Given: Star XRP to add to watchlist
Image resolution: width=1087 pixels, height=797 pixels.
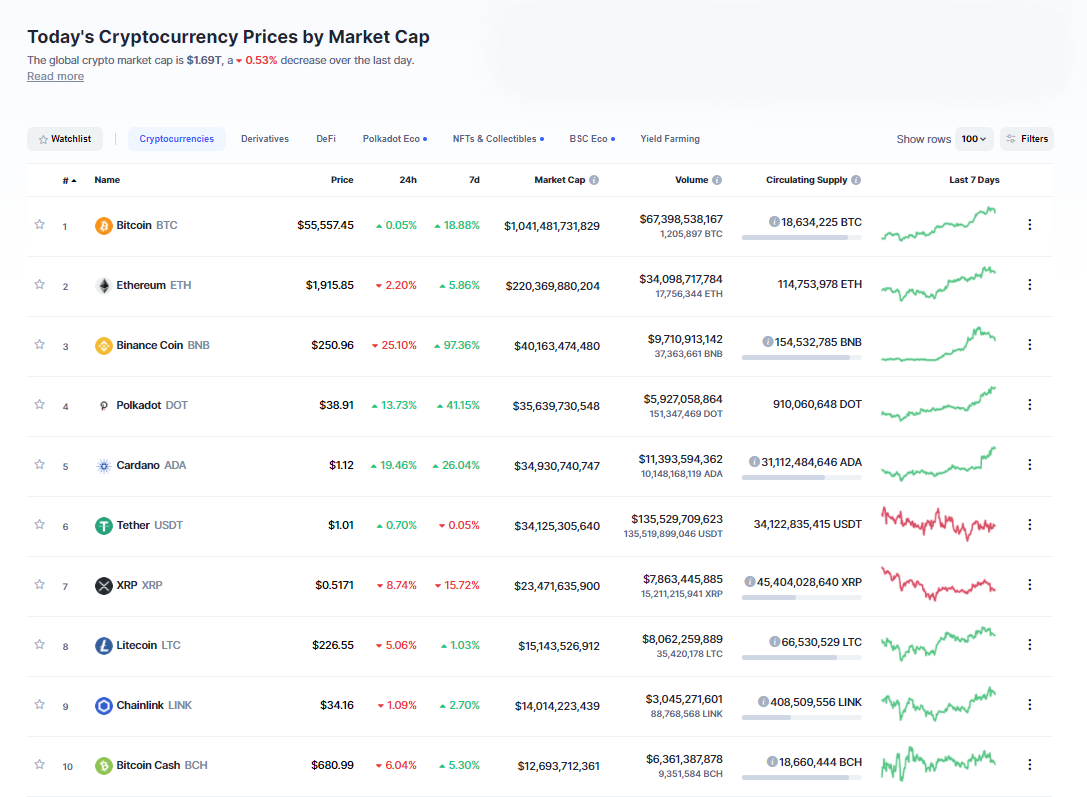Looking at the screenshot, I should tap(40, 584).
